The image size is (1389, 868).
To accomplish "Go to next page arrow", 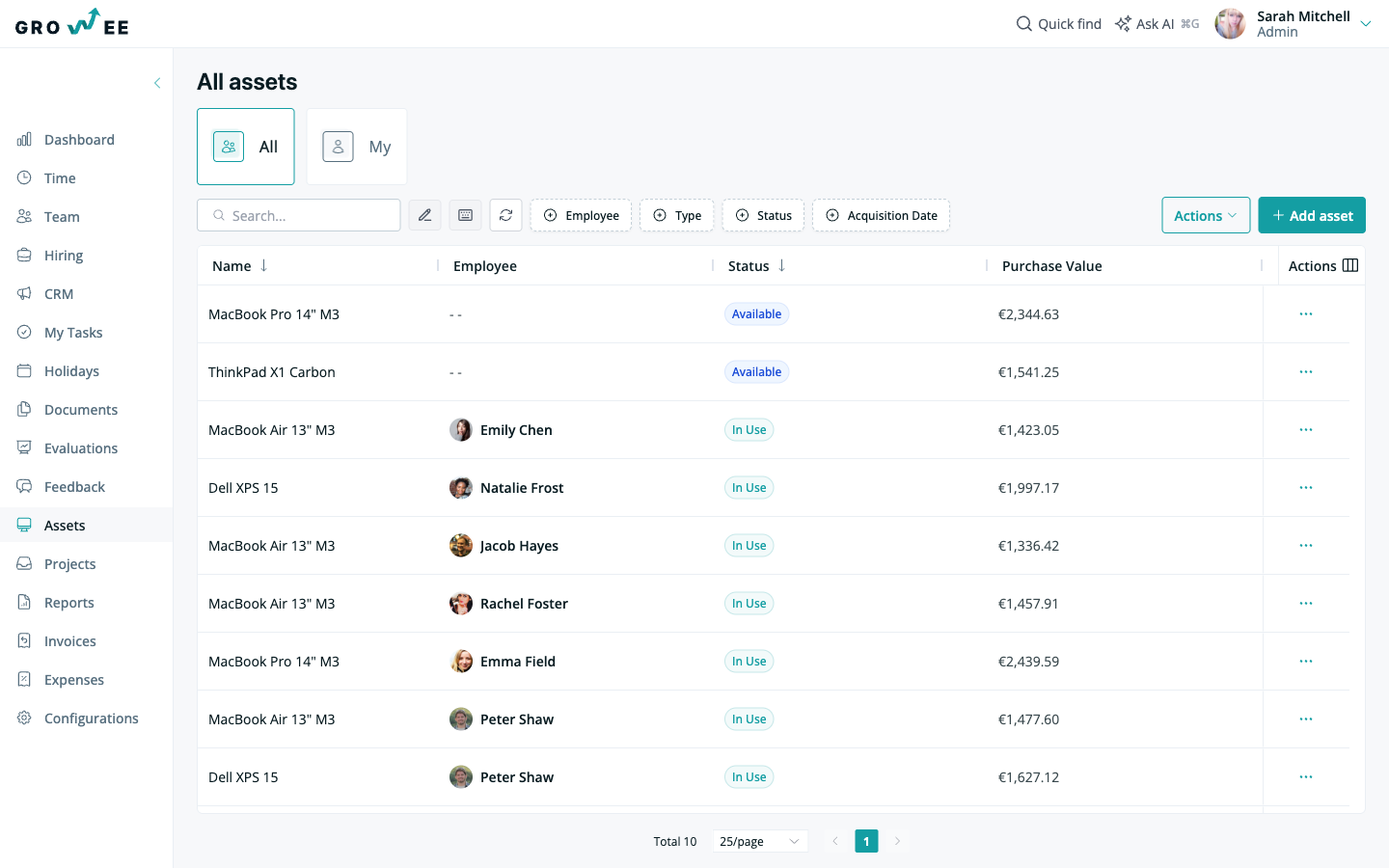I will click(x=897, y=841).
